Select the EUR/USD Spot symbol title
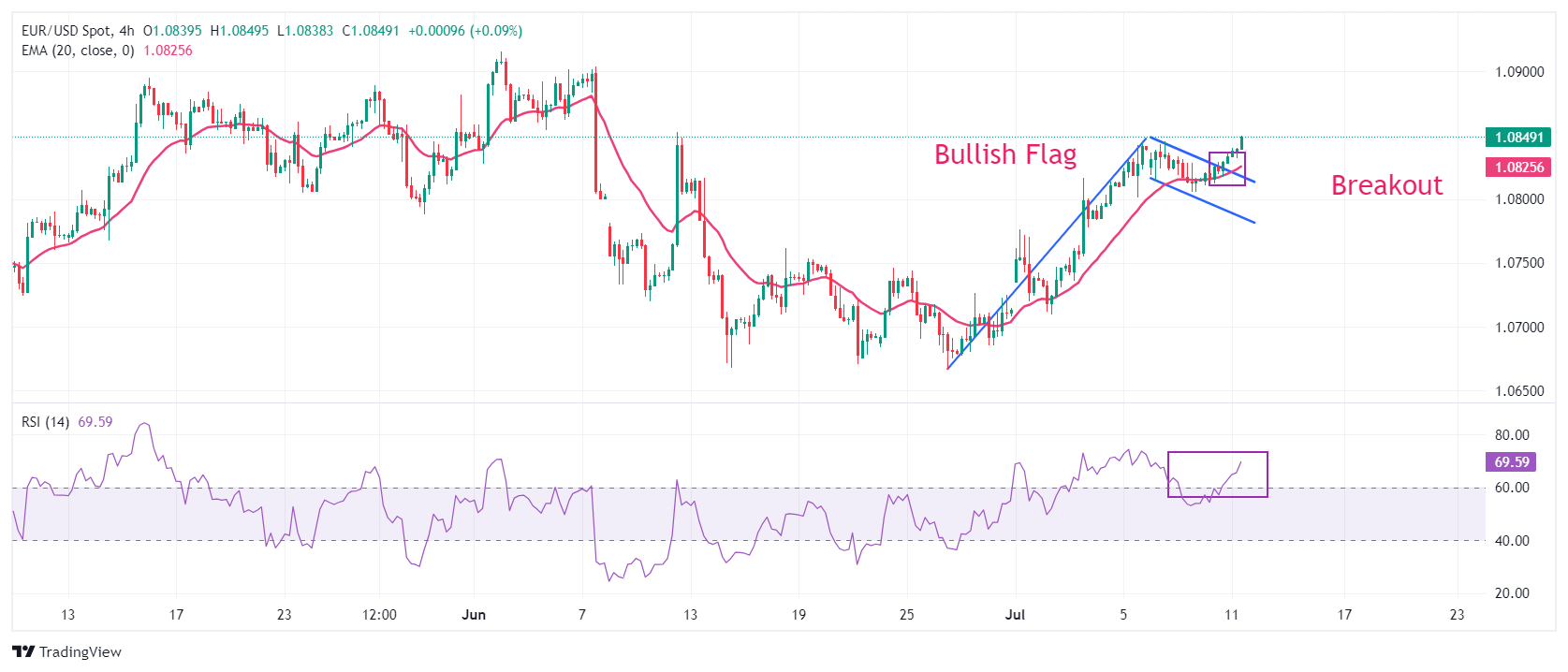Screen dimensions: 1568x672 pos(66,31)
